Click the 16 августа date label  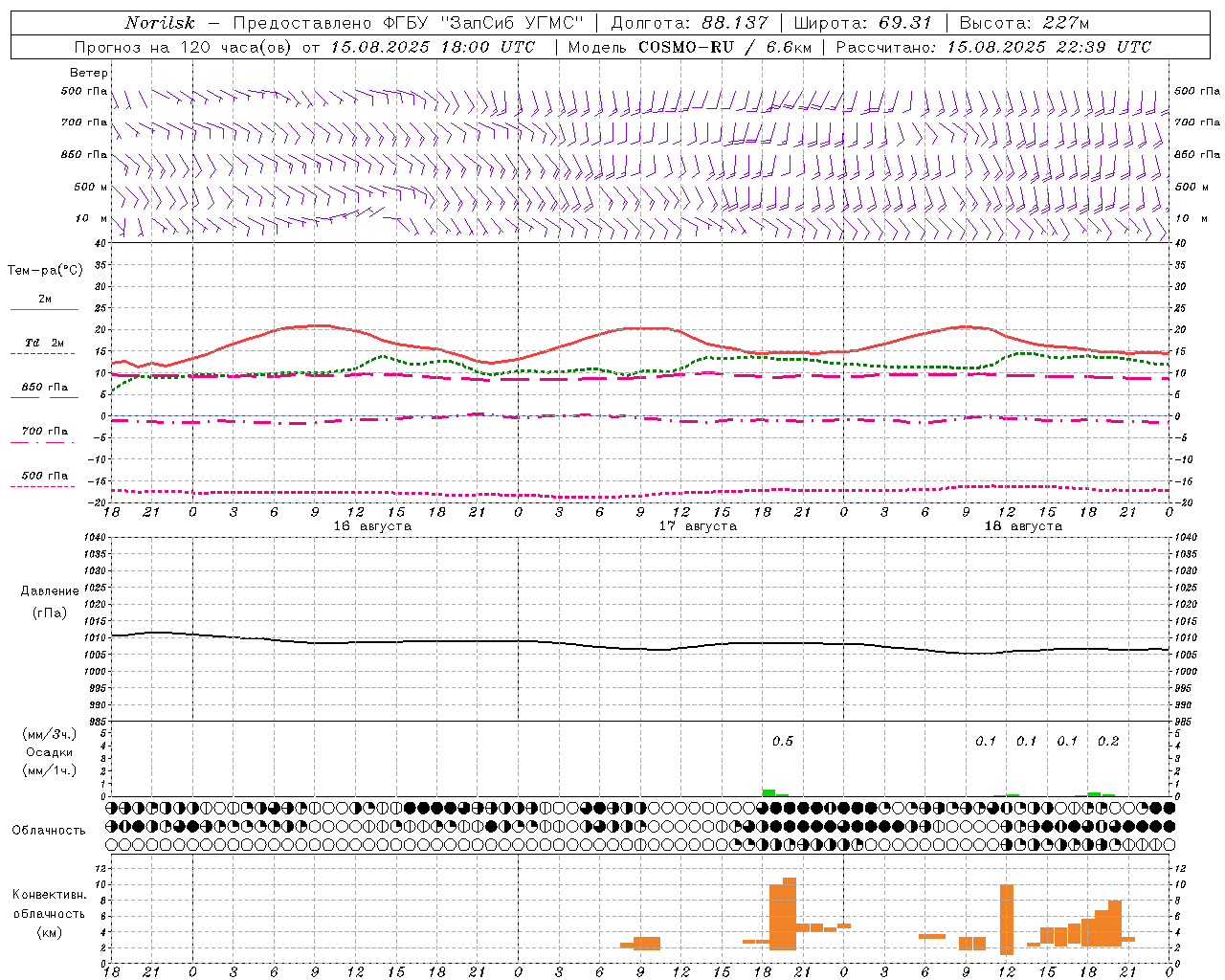[x=372, y=526]
